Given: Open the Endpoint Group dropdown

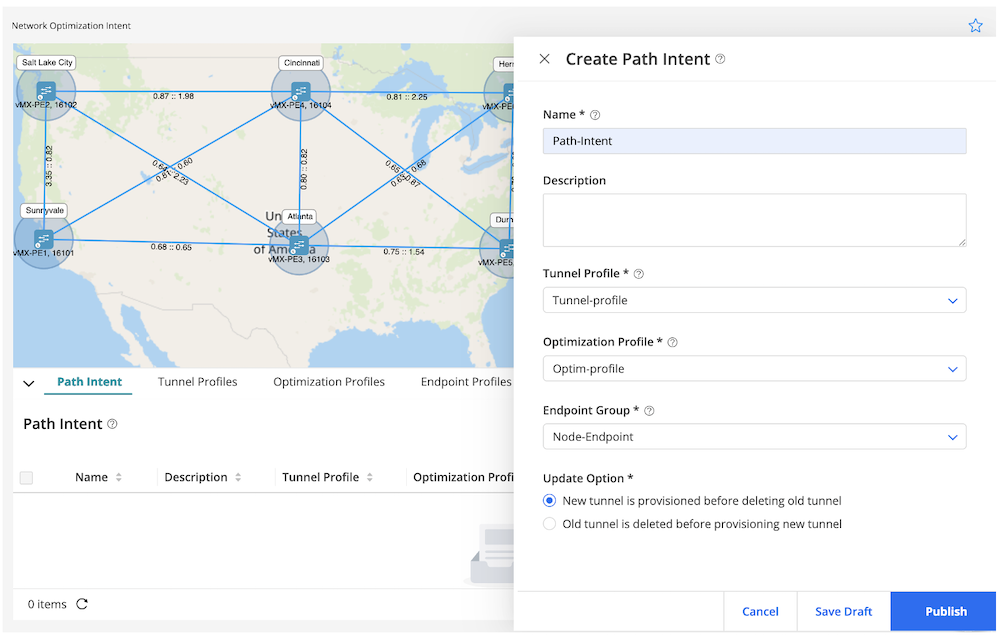Looking at the screenshot, I should (x=952, y=436).
